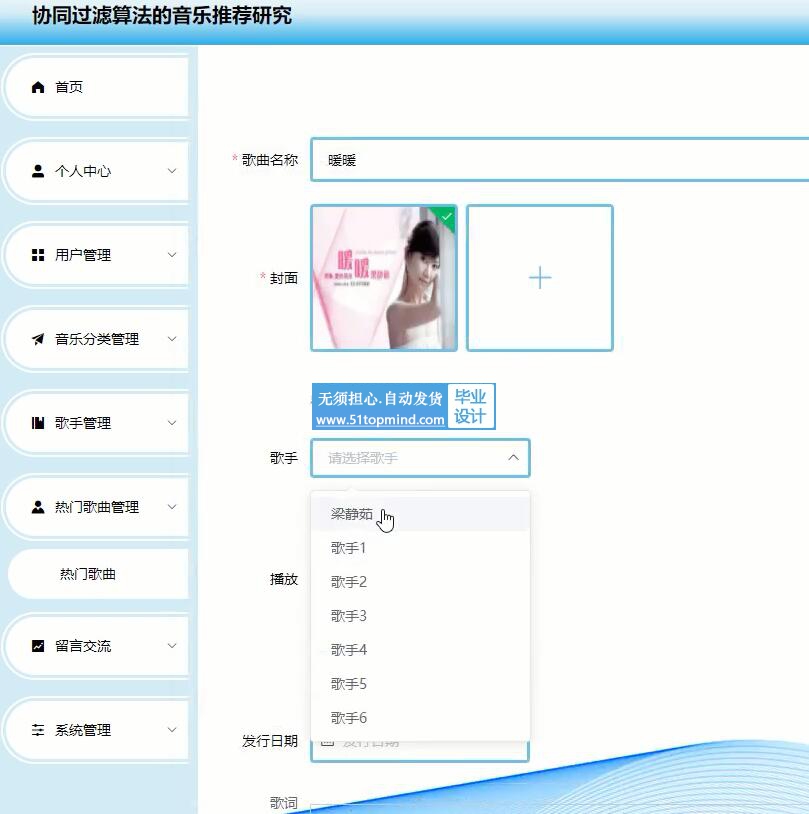The image size is (809, 814).
Task: Close the 歌手 dropdown using its arrow
Action: click(x=513, y=458)
